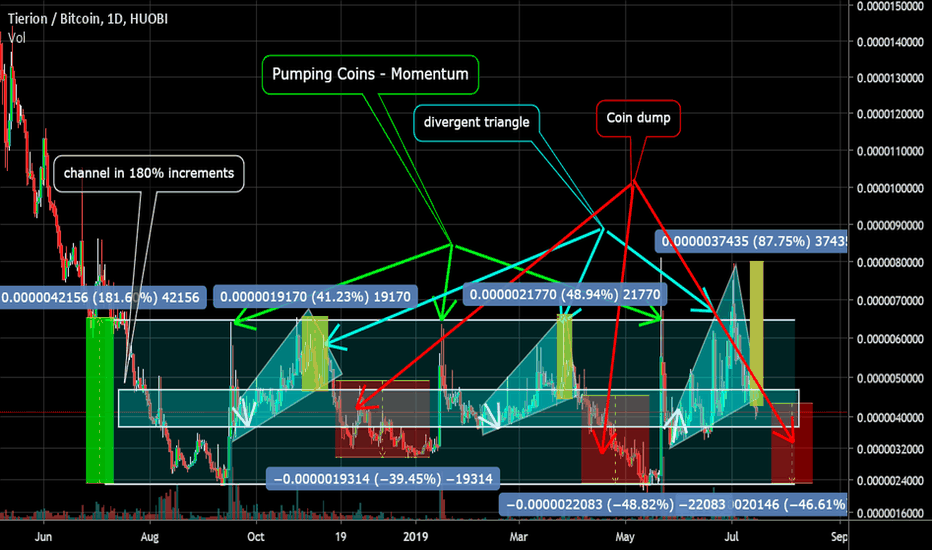The image size is (932, 550).
Task: Click the 19 date label on time axis
Action: [340, 537]
